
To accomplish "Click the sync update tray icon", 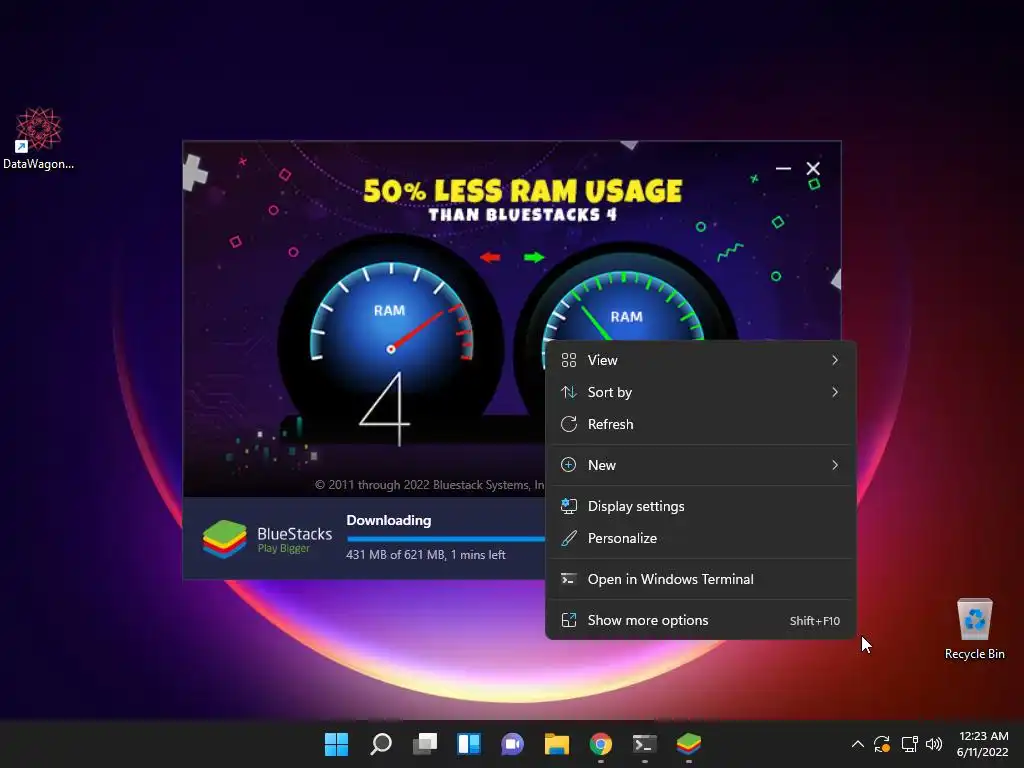I will pyautogui.click(x=882, y=744).
